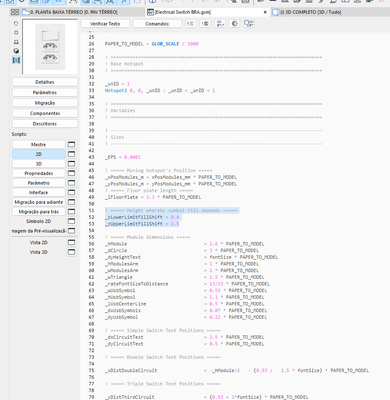The image size is (390, 400).
Task: Click Símbolo 2D label
Action: [39, 221]
